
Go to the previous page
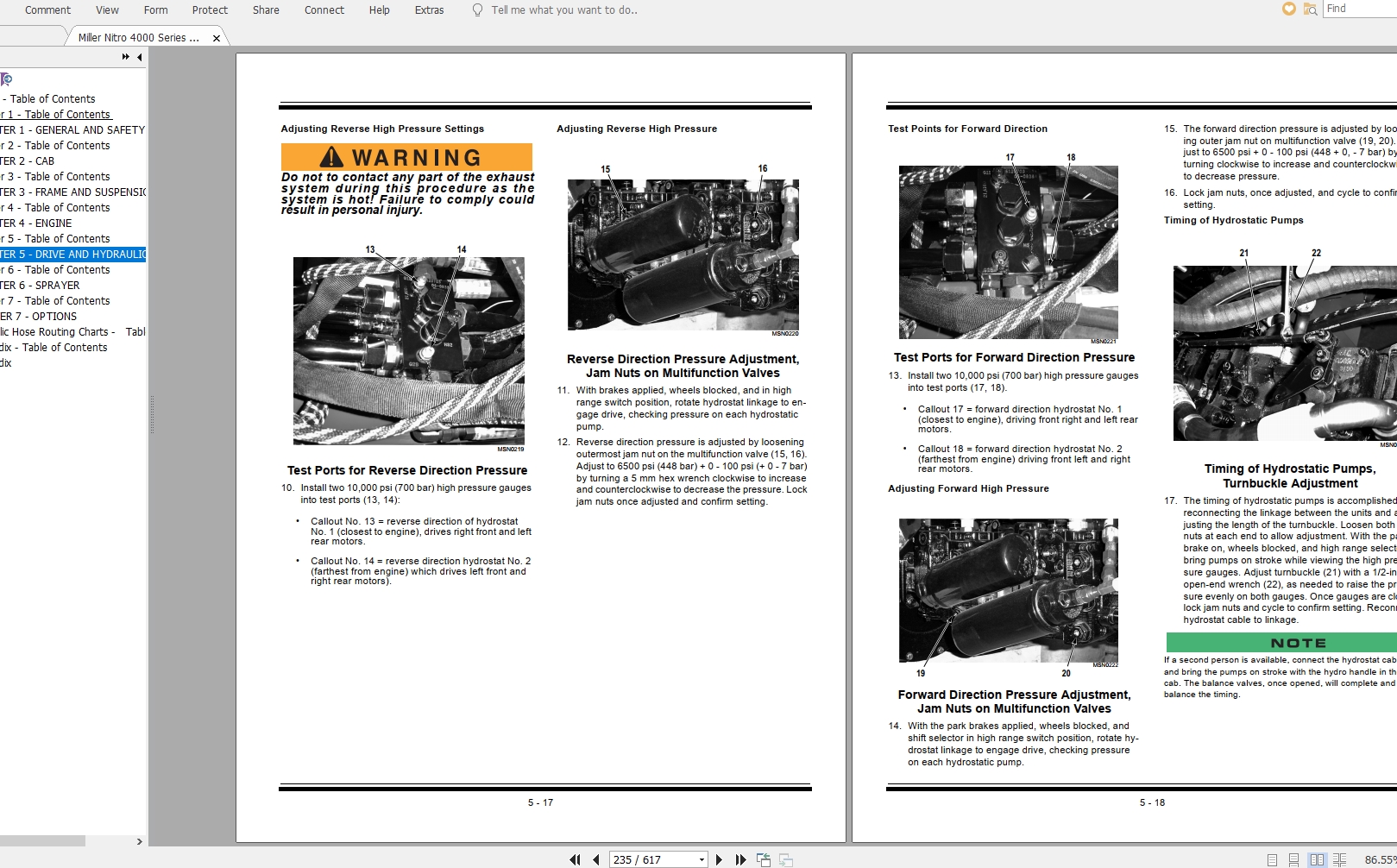595,859
